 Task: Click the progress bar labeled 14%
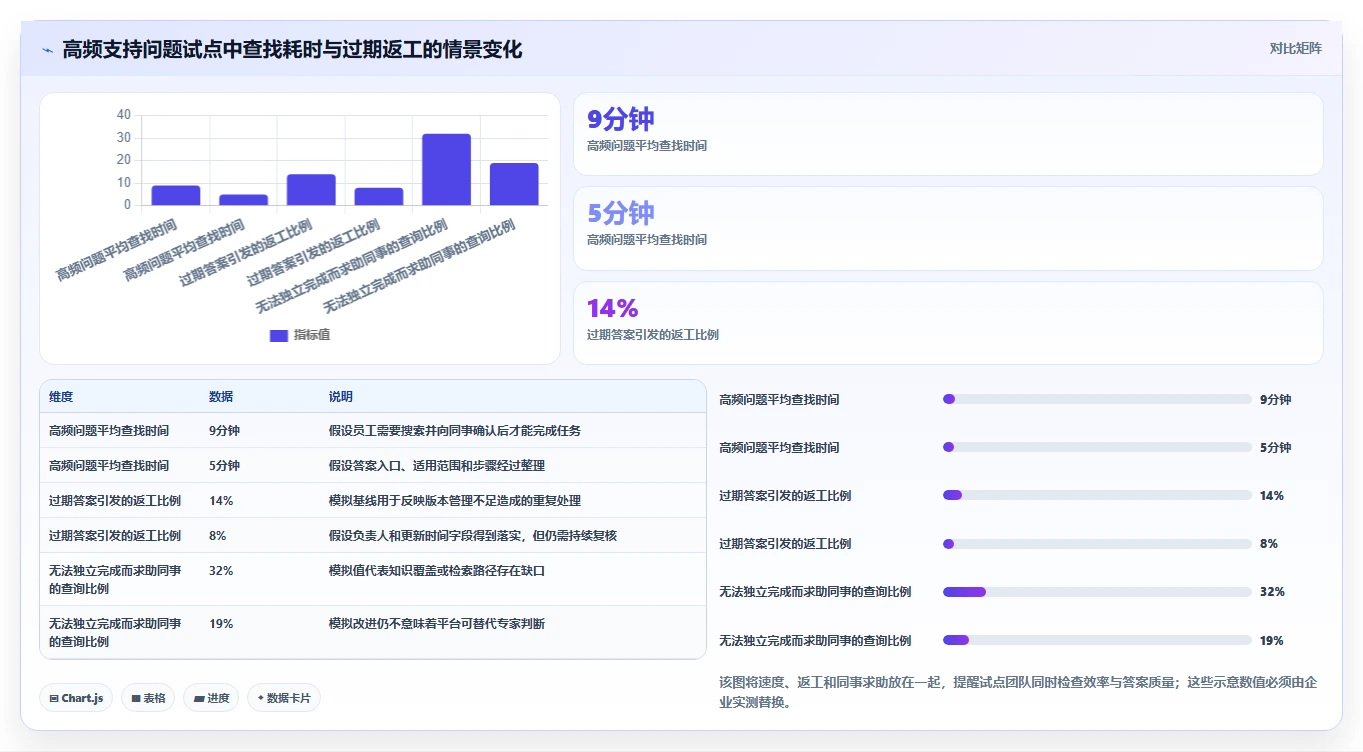click(x=1097, y=495)
